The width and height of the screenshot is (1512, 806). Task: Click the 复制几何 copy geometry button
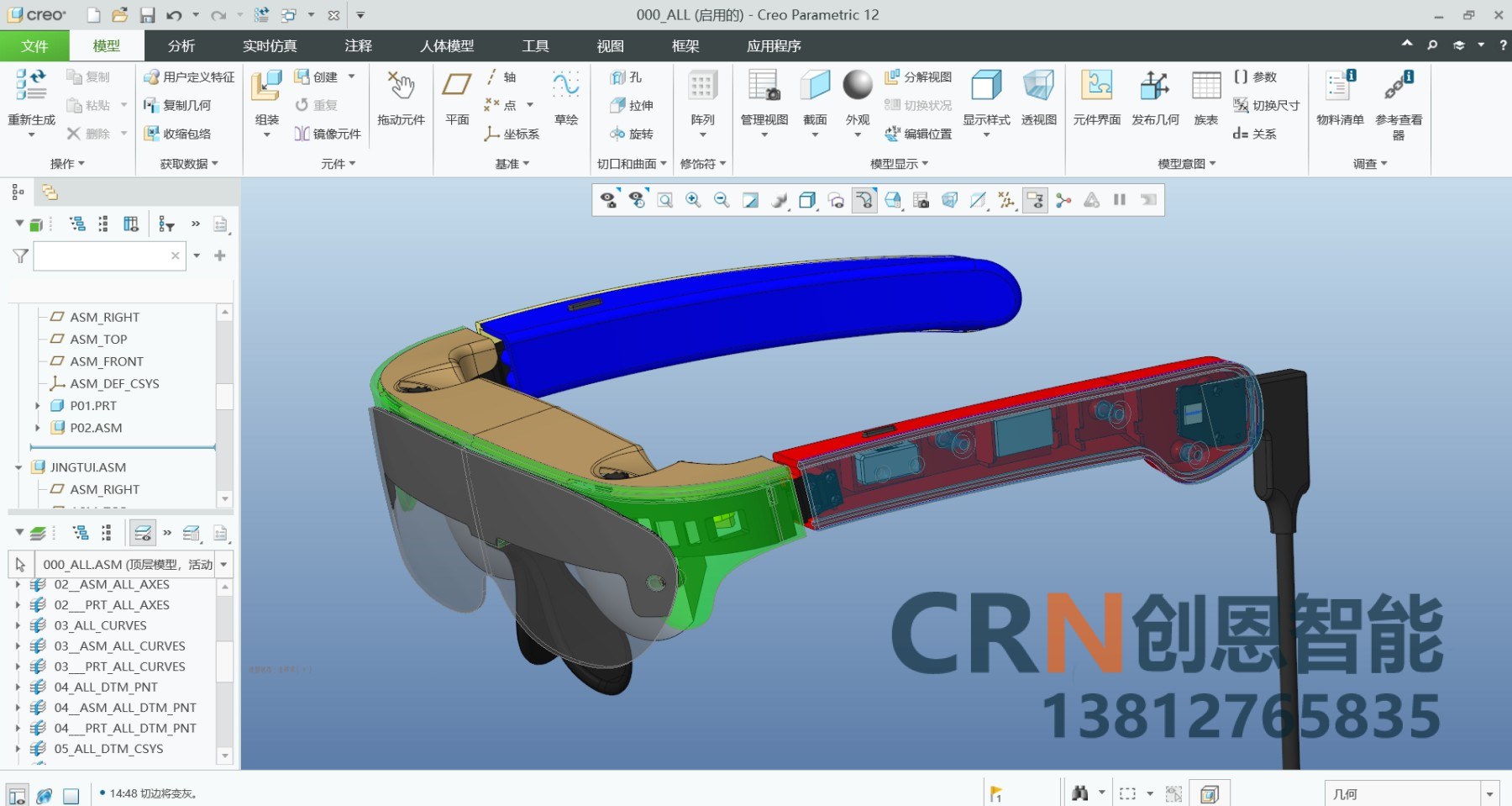tap(177, 105)
